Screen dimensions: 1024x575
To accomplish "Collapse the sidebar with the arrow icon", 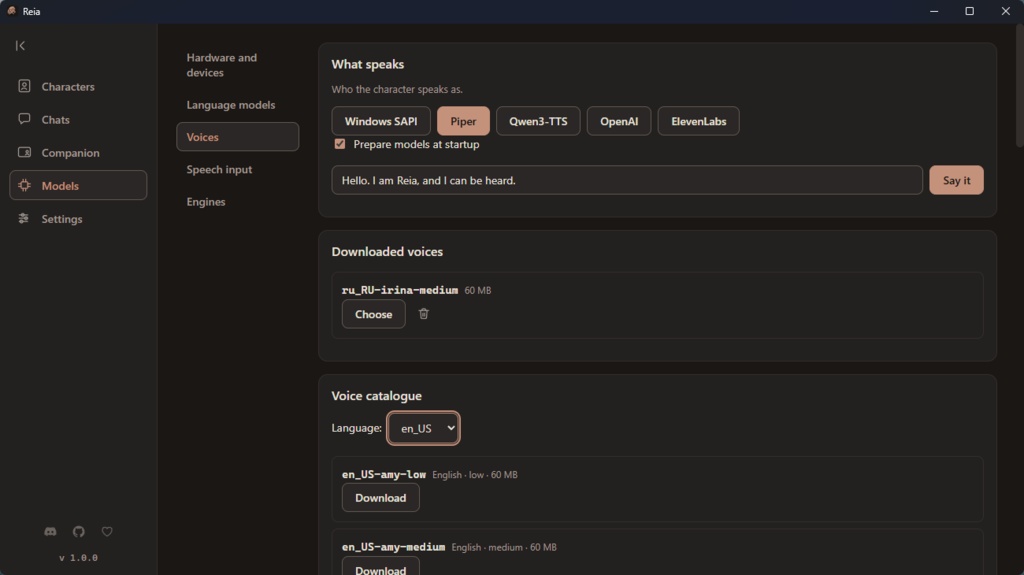I will pyautogui.click(x=20, y=46).
